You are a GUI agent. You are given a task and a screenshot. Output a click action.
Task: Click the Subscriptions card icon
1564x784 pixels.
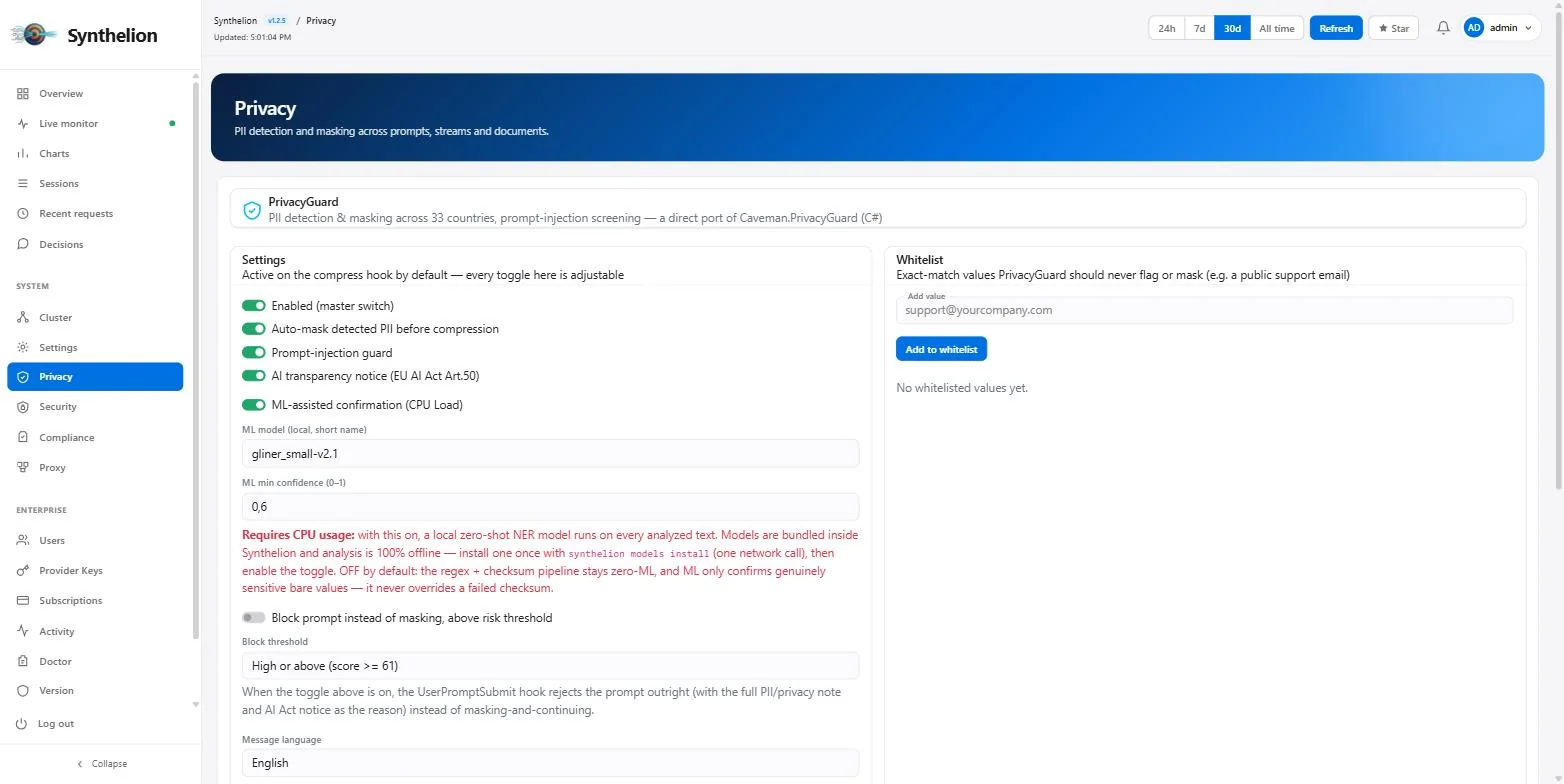pos(23,601)
